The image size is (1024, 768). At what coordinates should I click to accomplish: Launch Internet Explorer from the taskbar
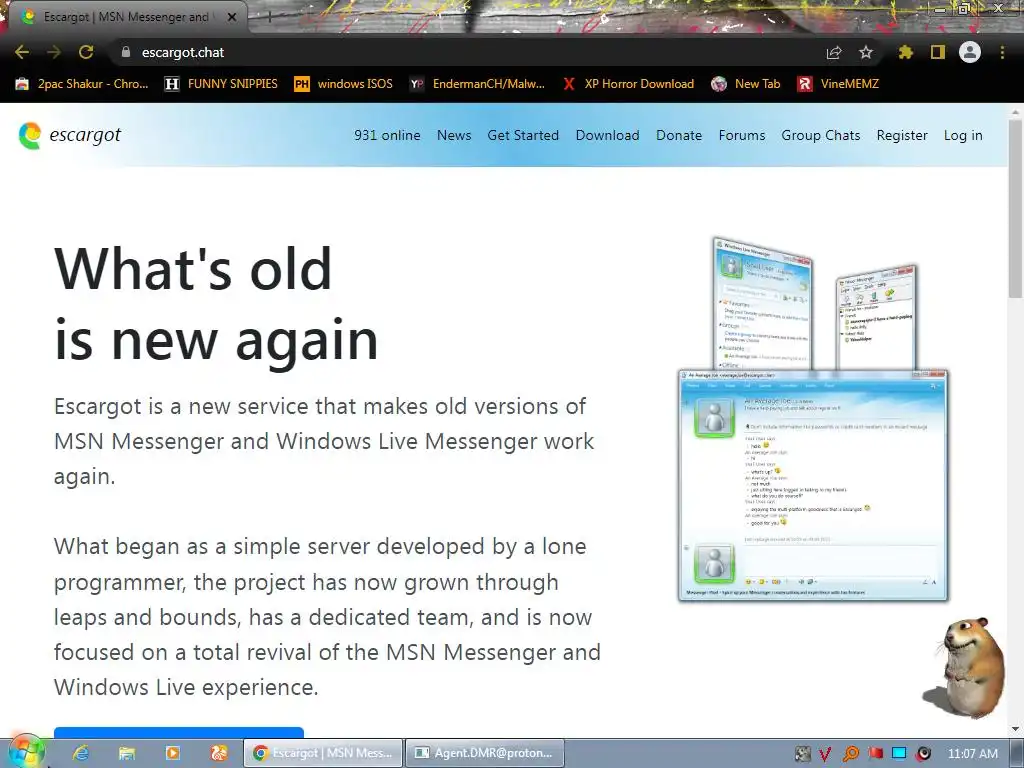click(x=80, y=753)
